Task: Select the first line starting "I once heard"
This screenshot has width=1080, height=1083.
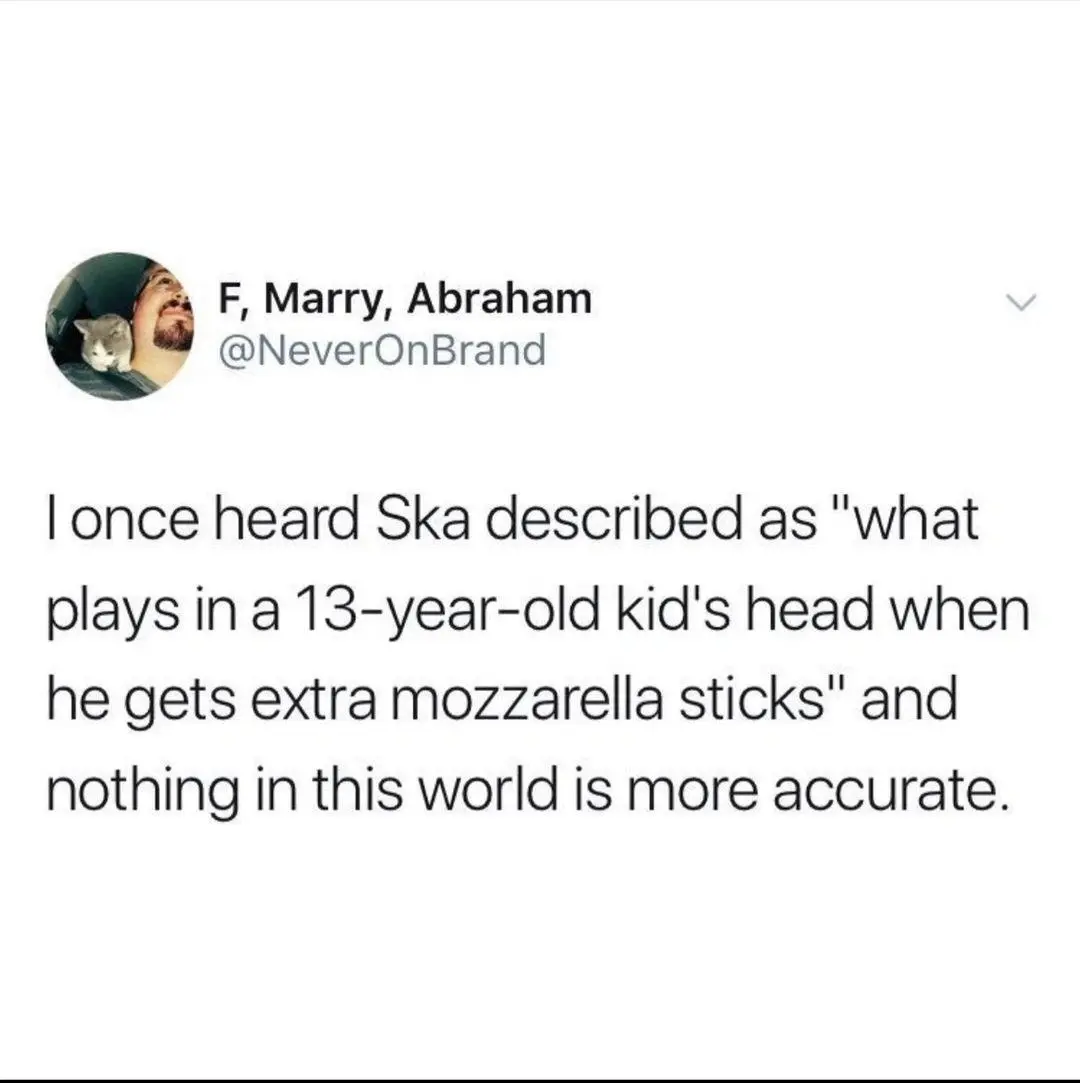Action: click(x=513, y=519)
